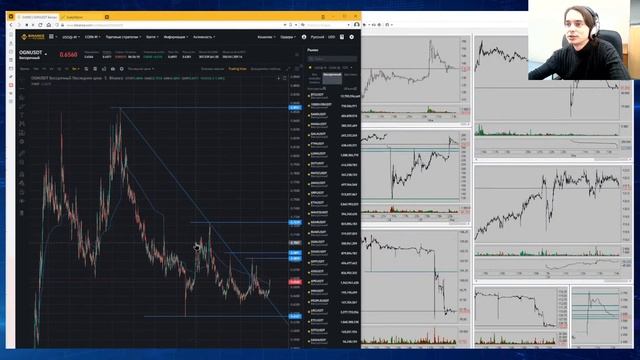This screenshot has width=640, height=360.
Task: Open chart settings gear icon
Action: coord(121,69)
